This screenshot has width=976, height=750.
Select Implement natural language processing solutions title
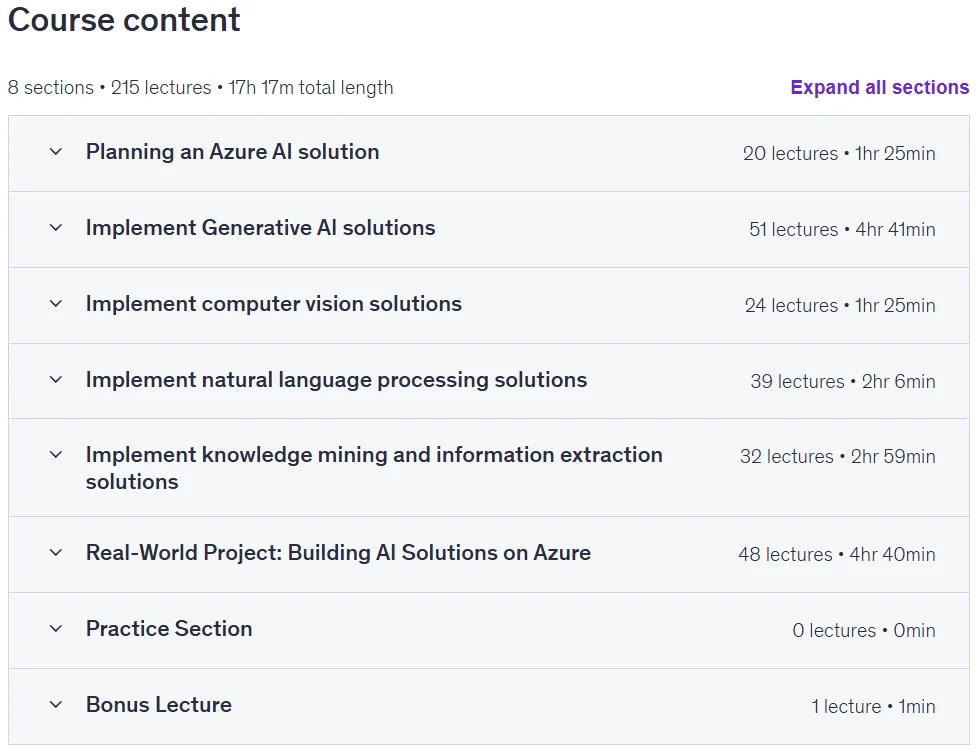[336, 380]
